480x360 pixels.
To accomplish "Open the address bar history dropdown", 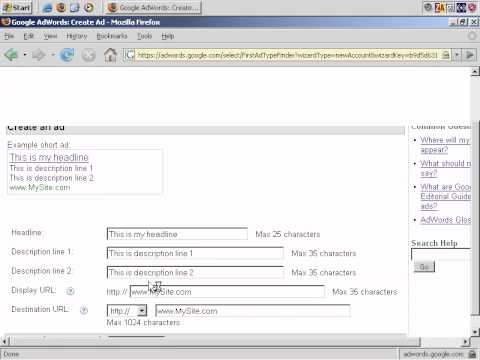I will pos(457,55).
